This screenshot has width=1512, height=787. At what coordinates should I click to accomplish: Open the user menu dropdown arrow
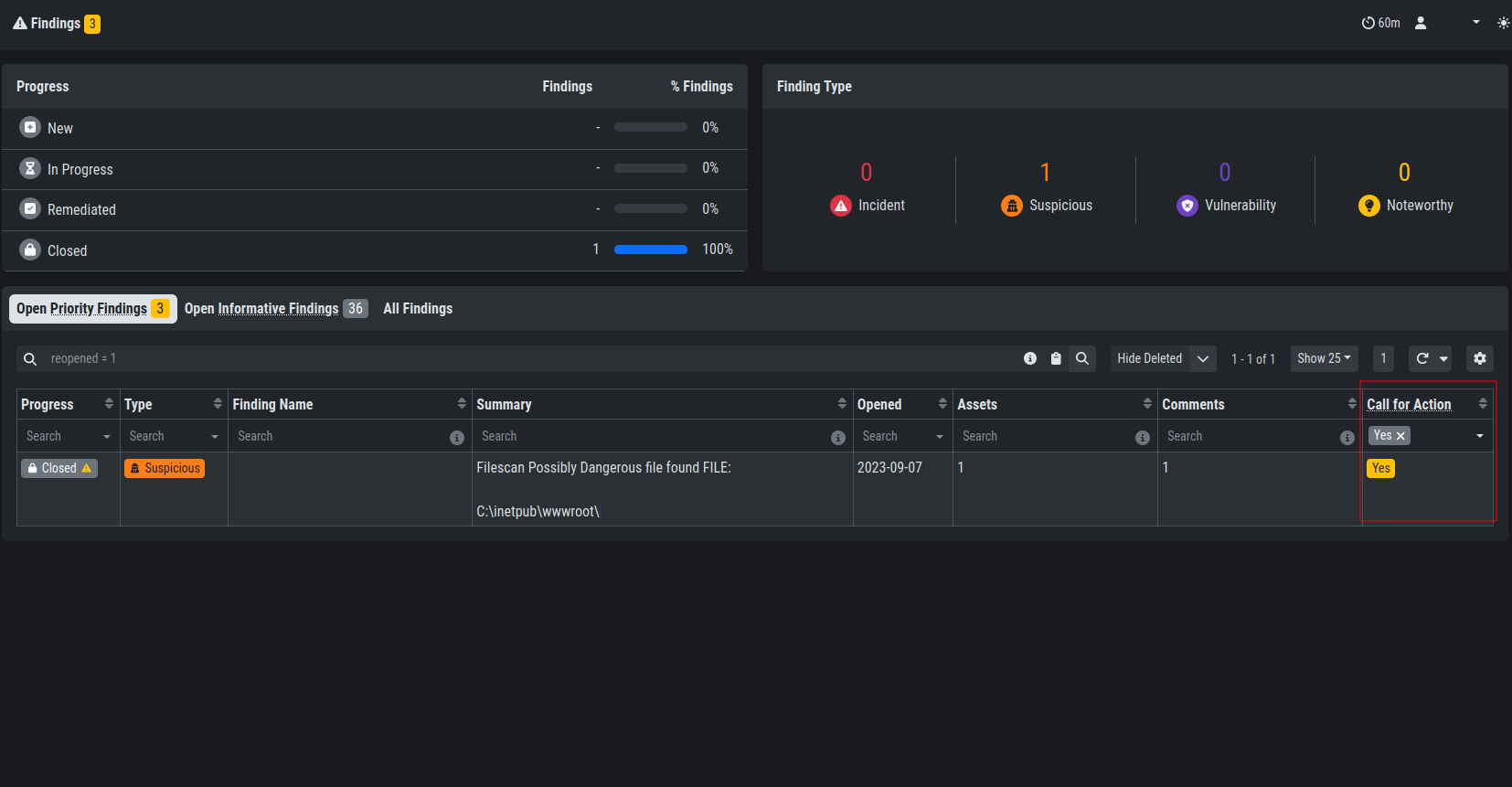(x=1476, y=22)
